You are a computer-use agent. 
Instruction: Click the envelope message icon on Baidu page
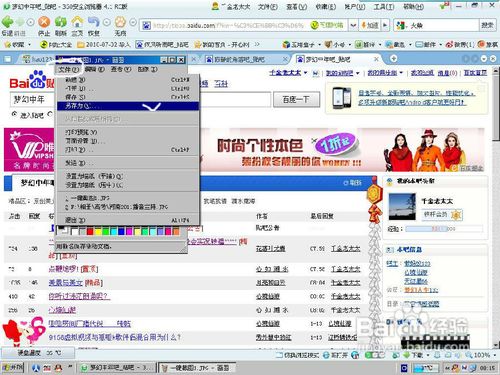[x=316, y=73]
